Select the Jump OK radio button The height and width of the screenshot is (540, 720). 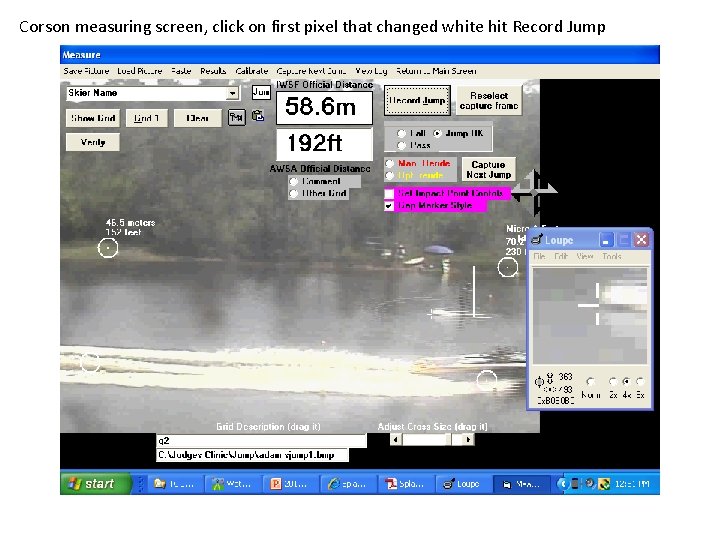tap(437, 133)
